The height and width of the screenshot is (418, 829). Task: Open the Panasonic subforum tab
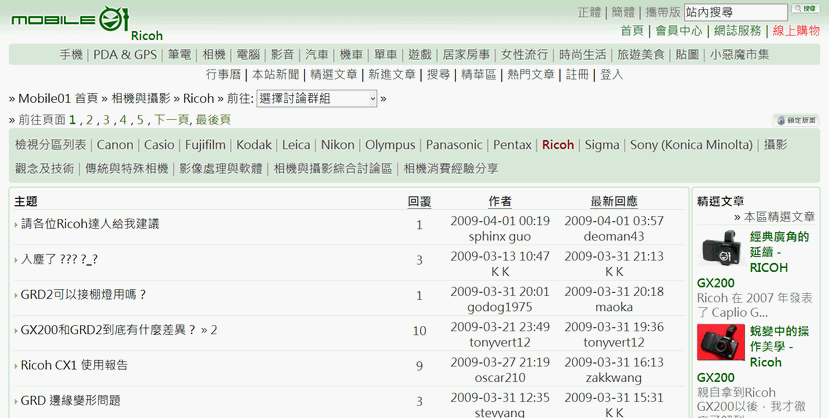click(454, 145)
